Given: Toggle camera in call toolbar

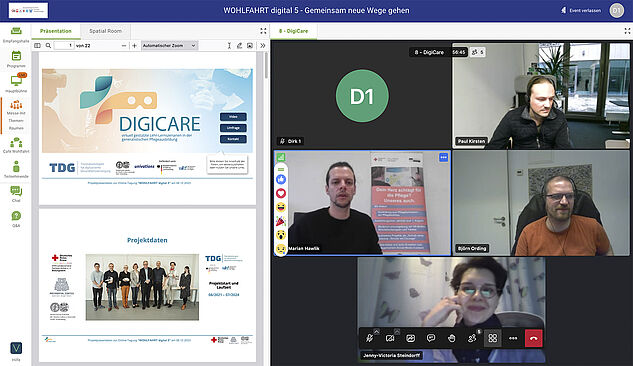Looking at the screenshot, I should coord(390,338).
